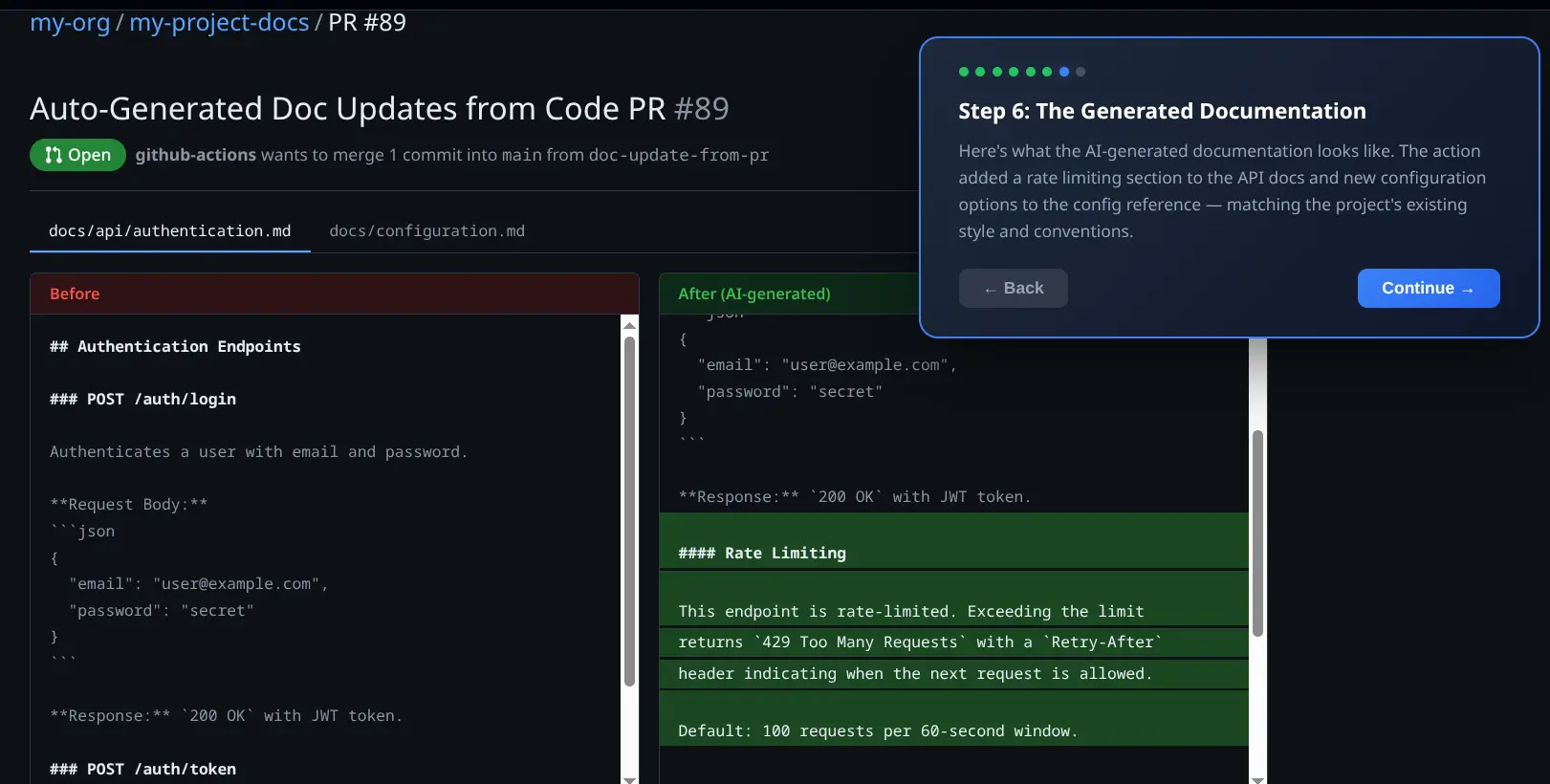The image size is (1550, 784).
Task: Open the my-org breadcrumb link
Action: [70, 22]
